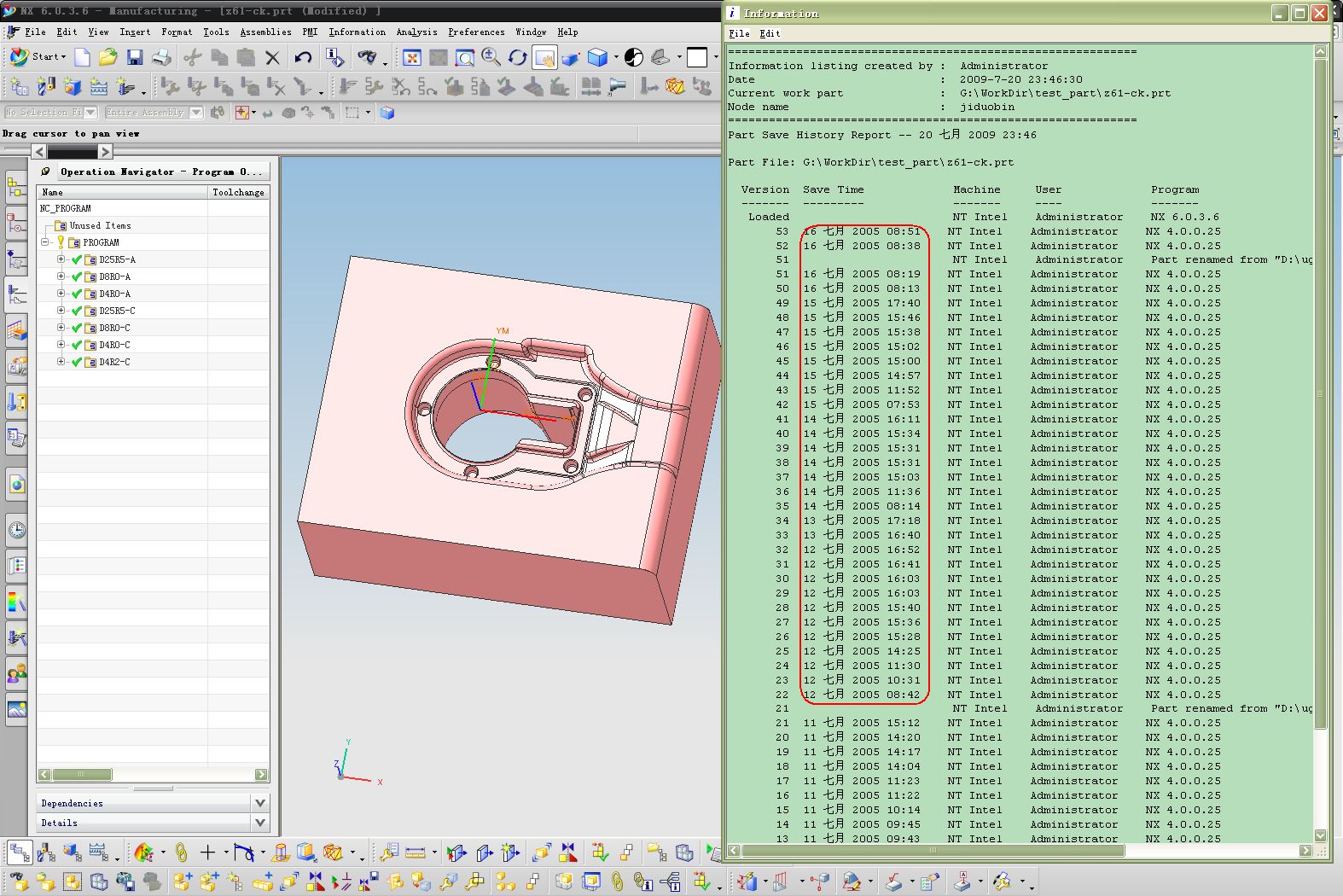
Task: Select the NC_PROGRAM root node
Action: pos(65,208)
